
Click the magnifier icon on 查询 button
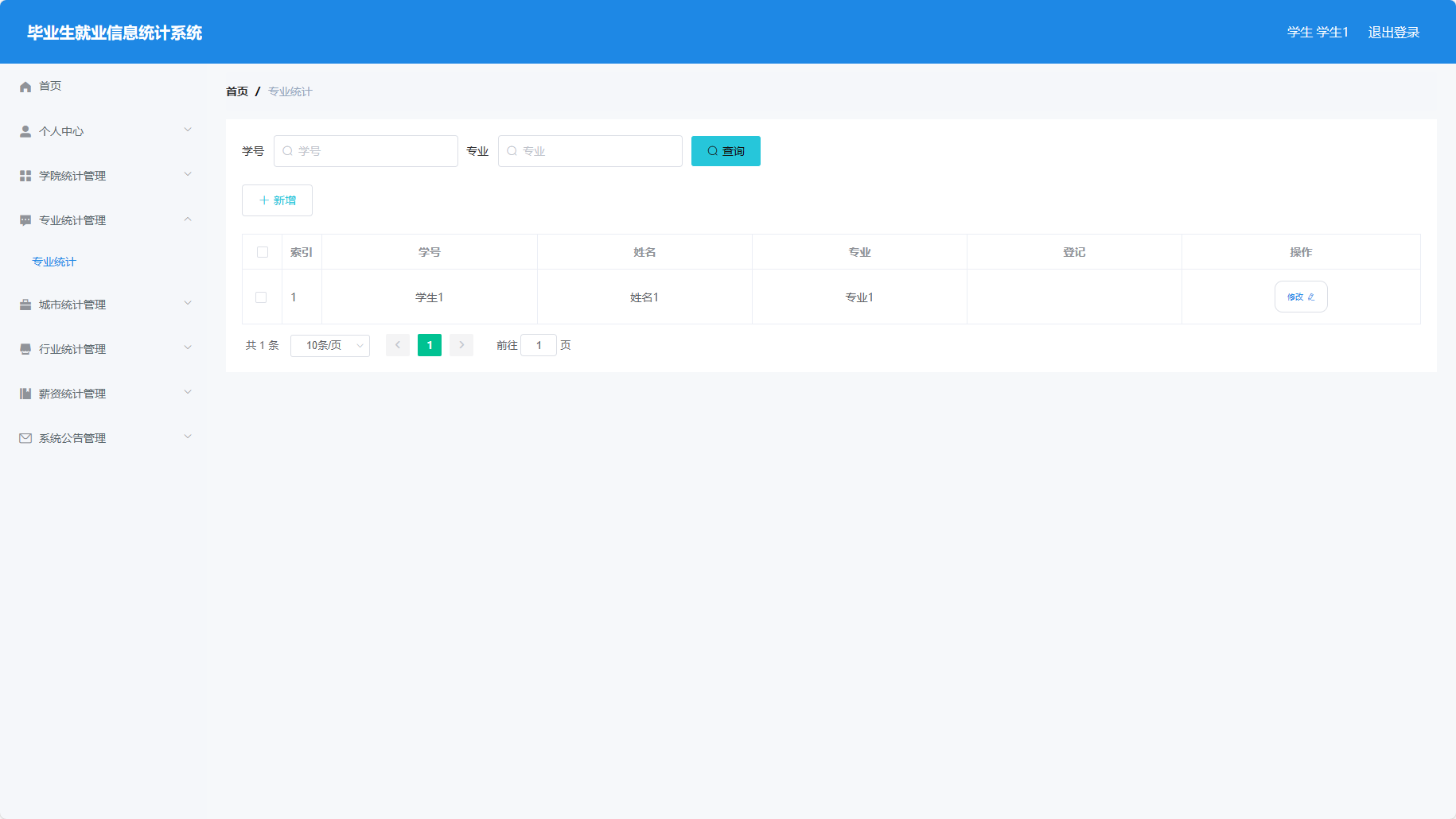click(x=713, y=151)
